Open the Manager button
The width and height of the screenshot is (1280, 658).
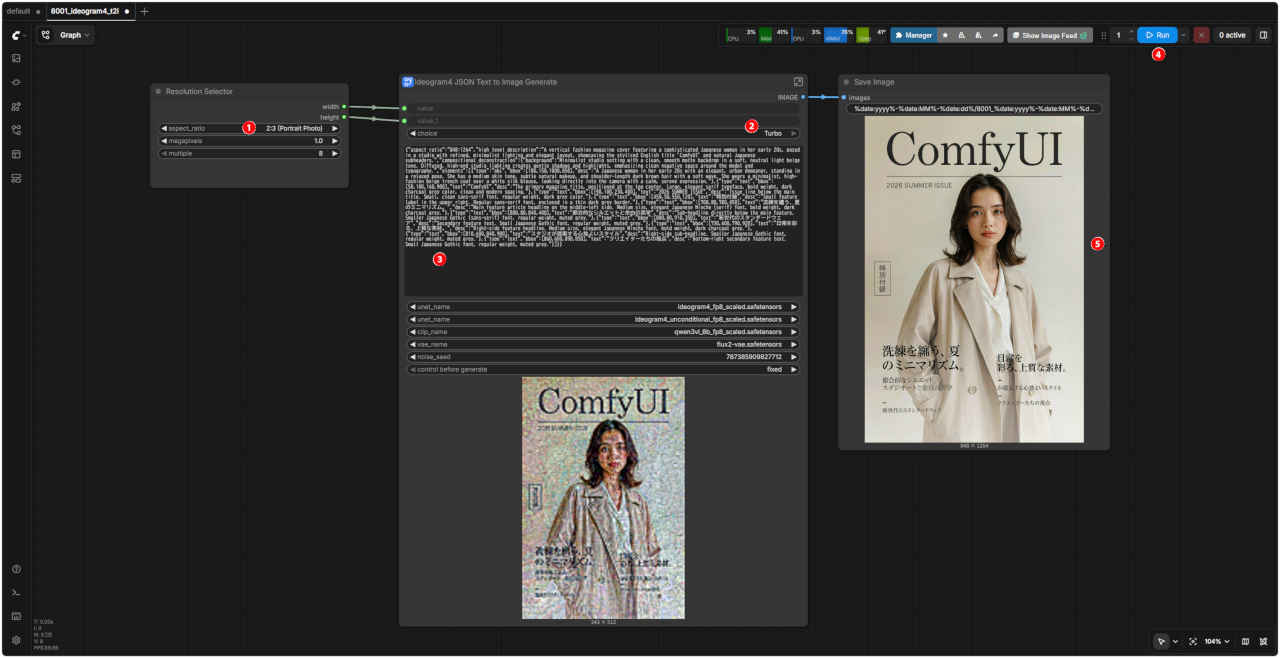(913, 35)
